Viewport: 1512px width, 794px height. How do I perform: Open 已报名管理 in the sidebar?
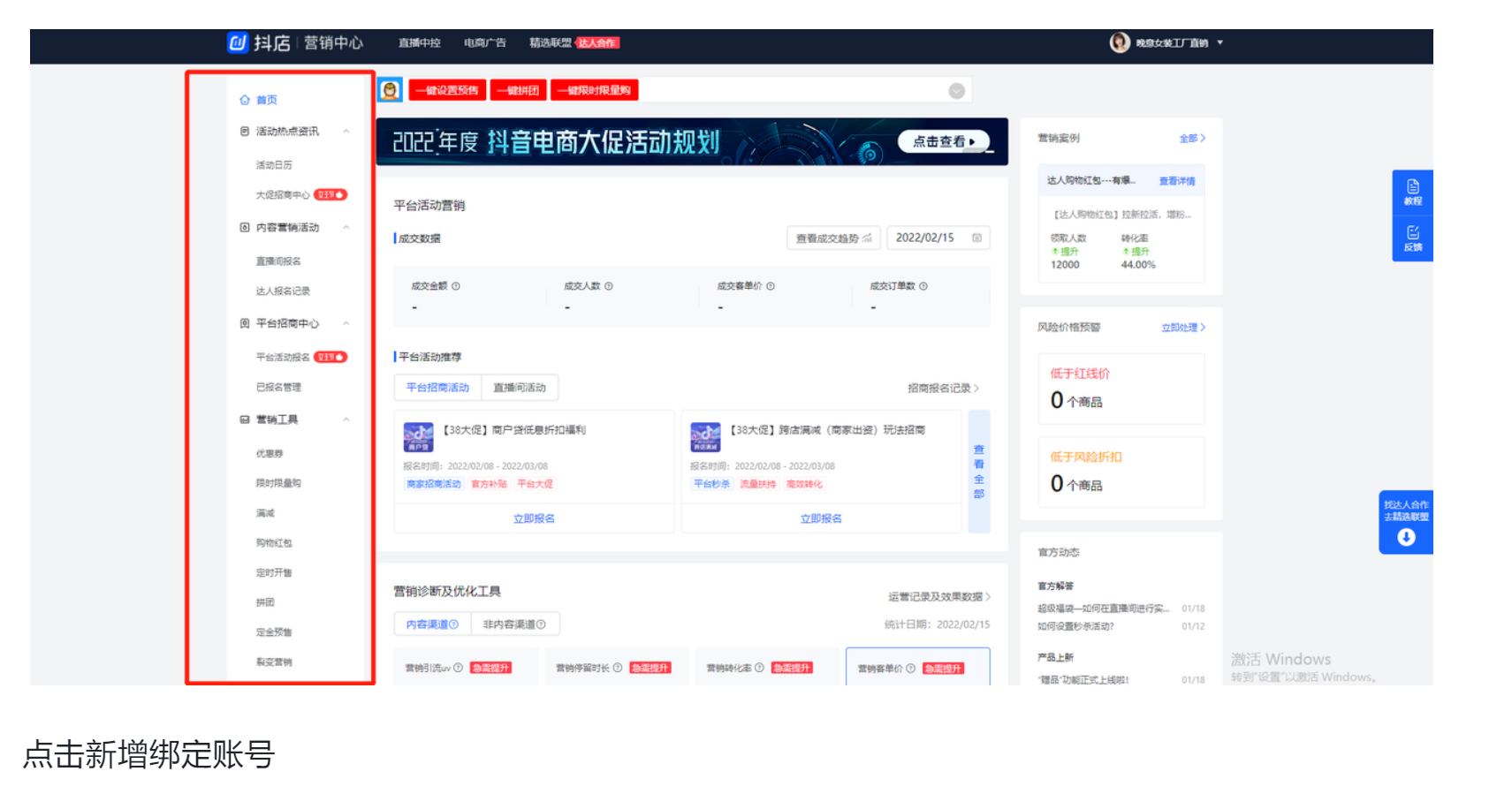point(278,388)
